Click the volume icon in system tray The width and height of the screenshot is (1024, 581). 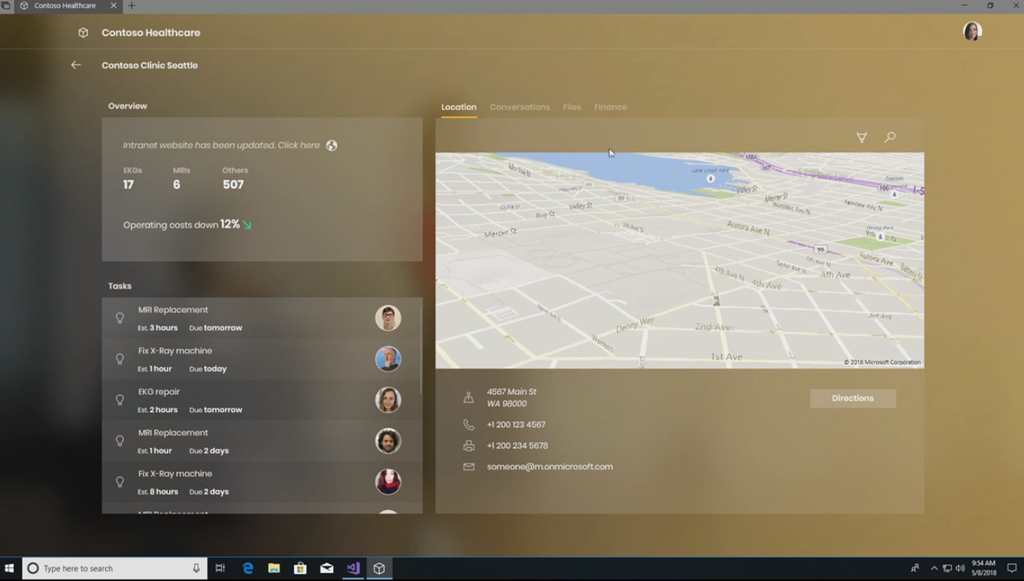pyautogui.click(x=959, y=568)
